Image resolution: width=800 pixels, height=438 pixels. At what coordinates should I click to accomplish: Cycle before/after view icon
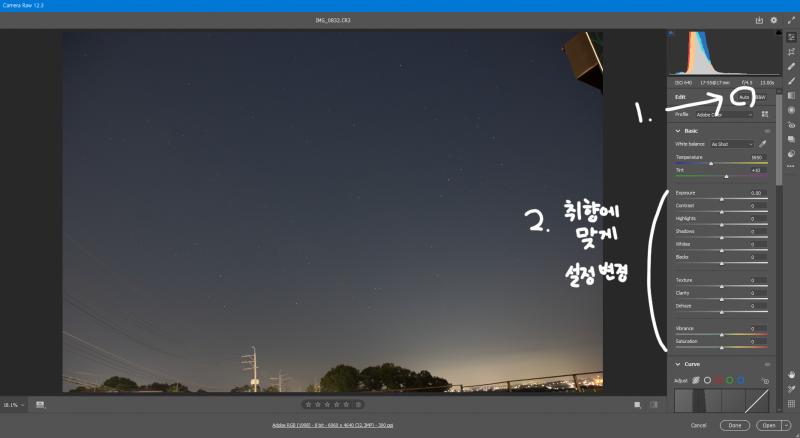click(x=638, y=405)
